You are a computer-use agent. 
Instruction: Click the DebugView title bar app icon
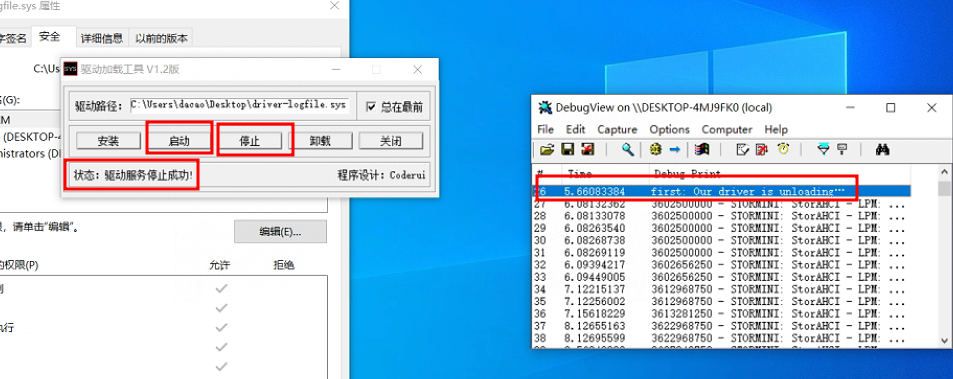pyautogui.click(x=545, y=108)
